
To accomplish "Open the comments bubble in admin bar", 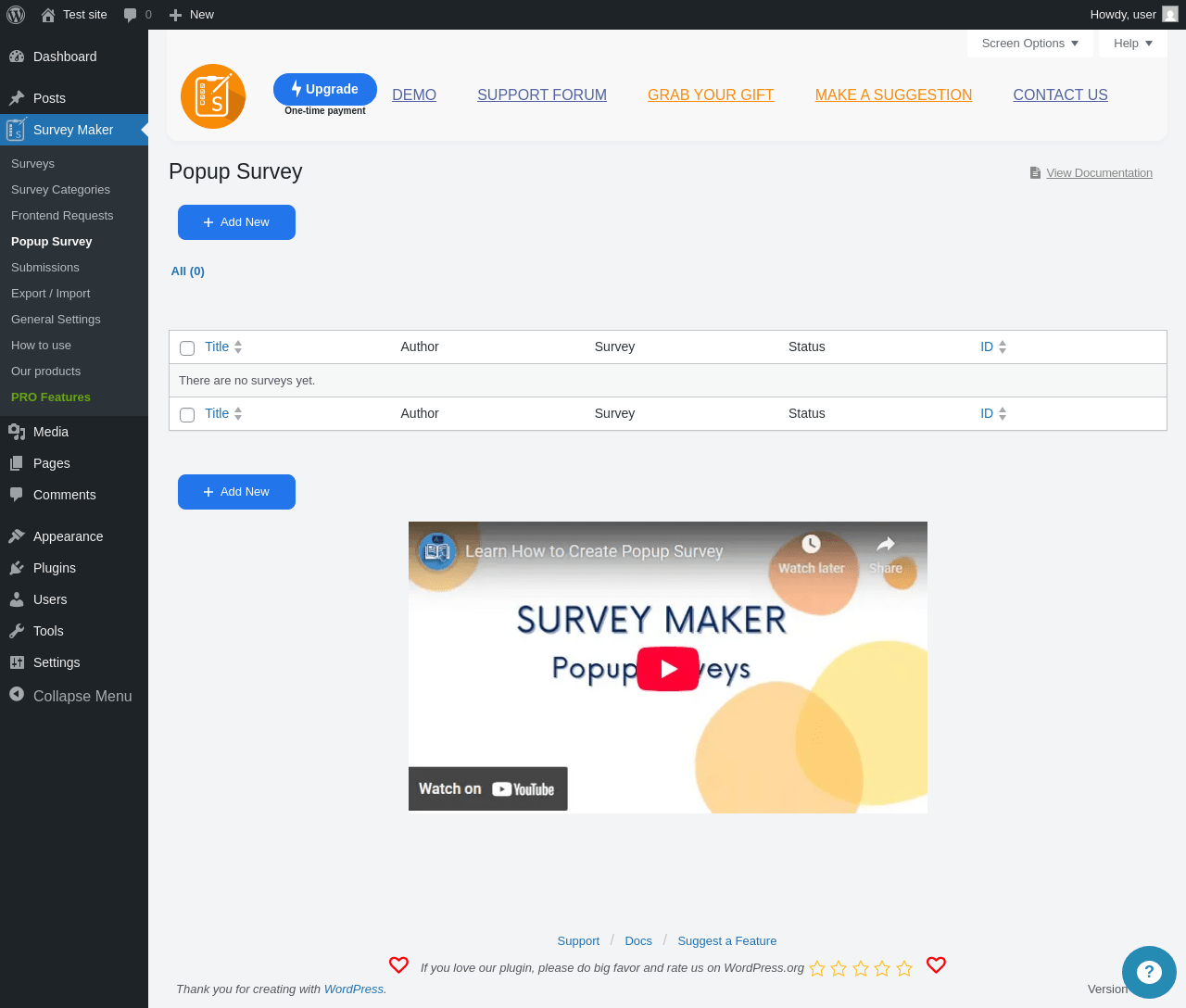I will tap(137, 15).
